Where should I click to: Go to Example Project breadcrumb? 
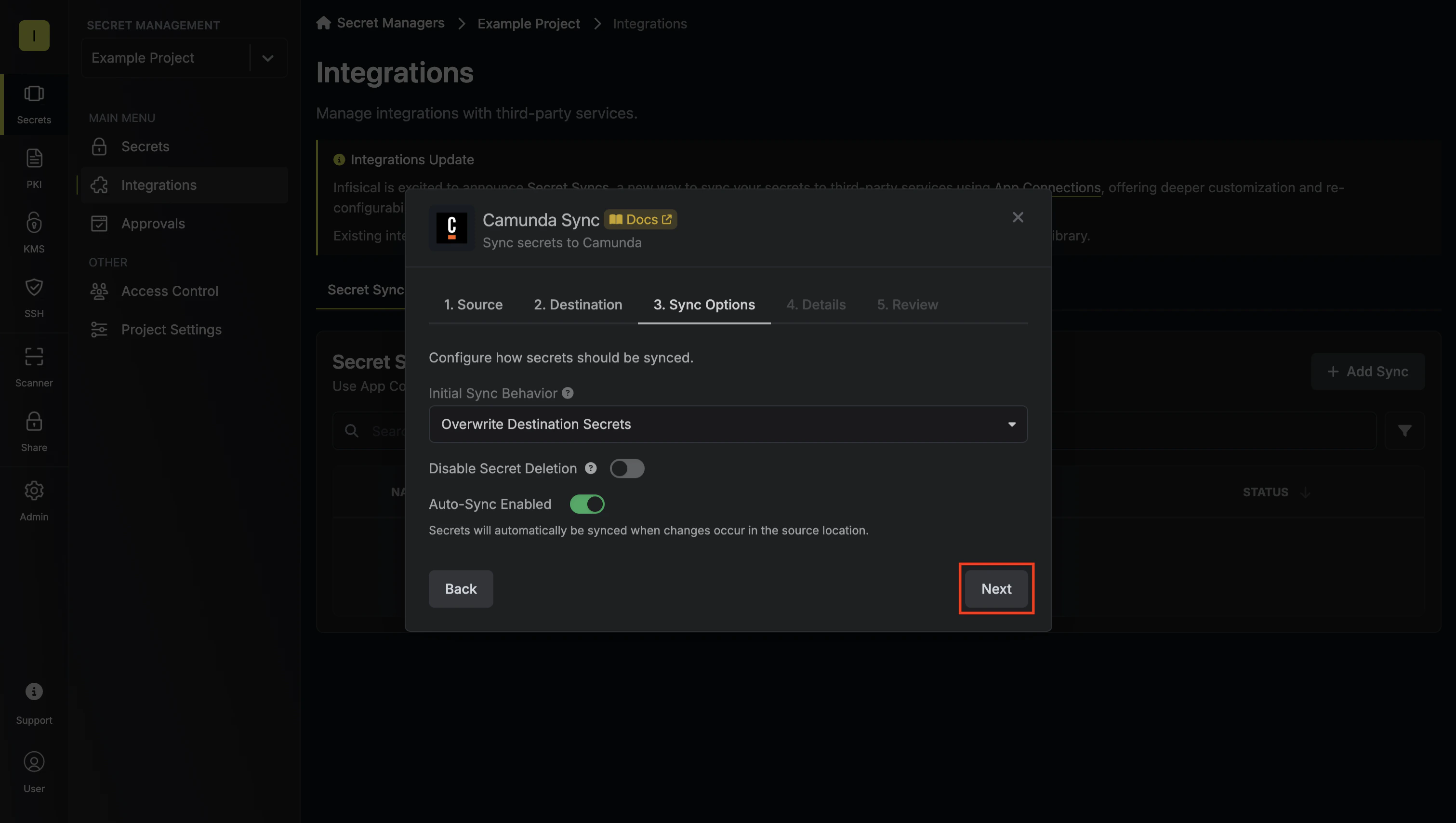pos(529,23)
